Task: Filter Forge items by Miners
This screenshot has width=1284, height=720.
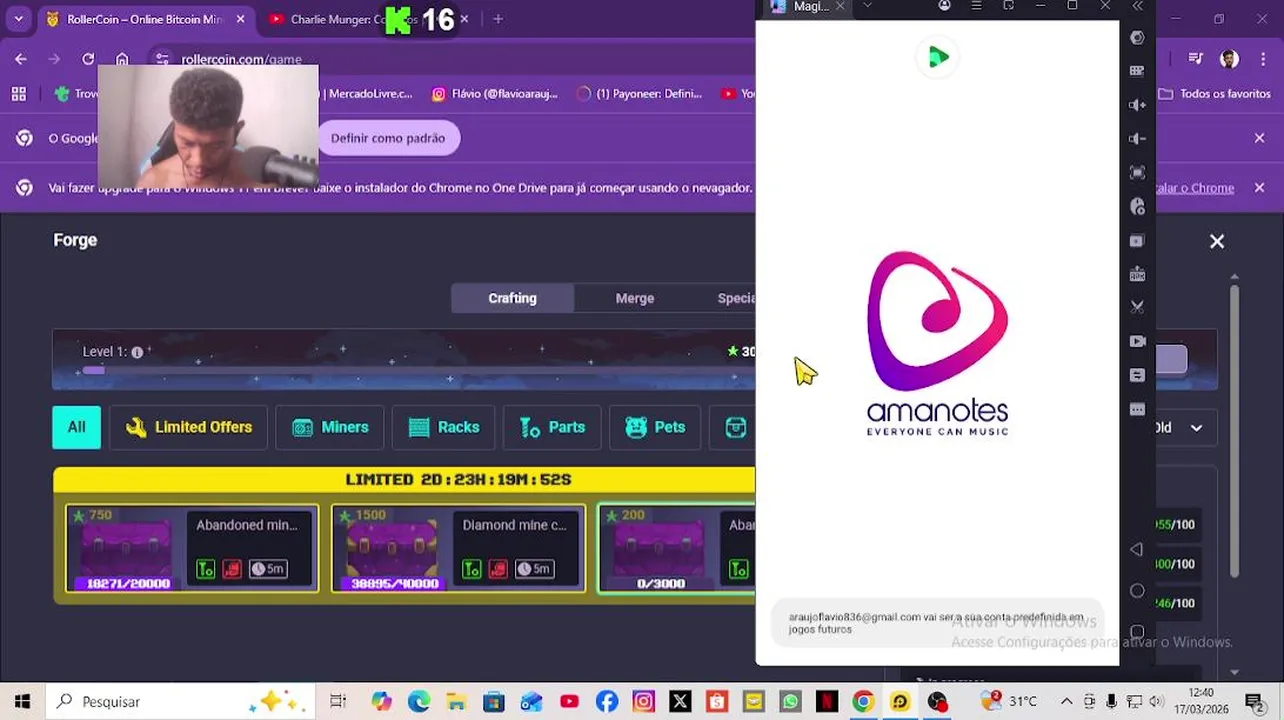Action: (330, 427)
